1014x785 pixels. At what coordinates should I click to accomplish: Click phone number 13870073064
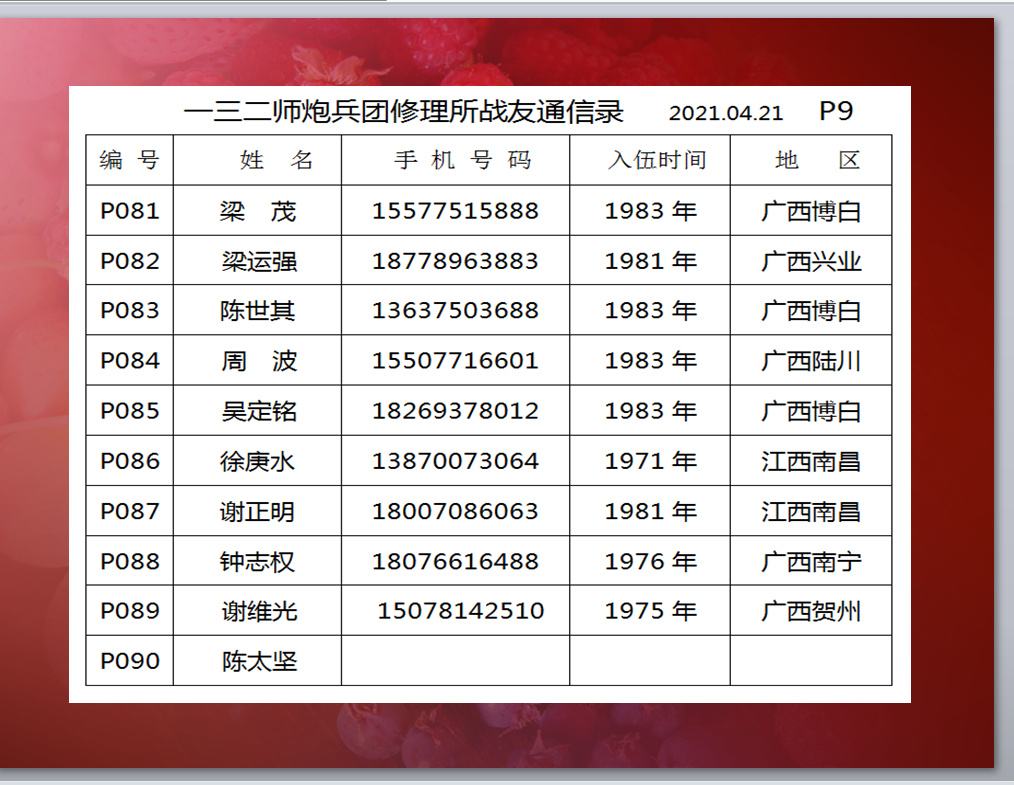[455, 462]
